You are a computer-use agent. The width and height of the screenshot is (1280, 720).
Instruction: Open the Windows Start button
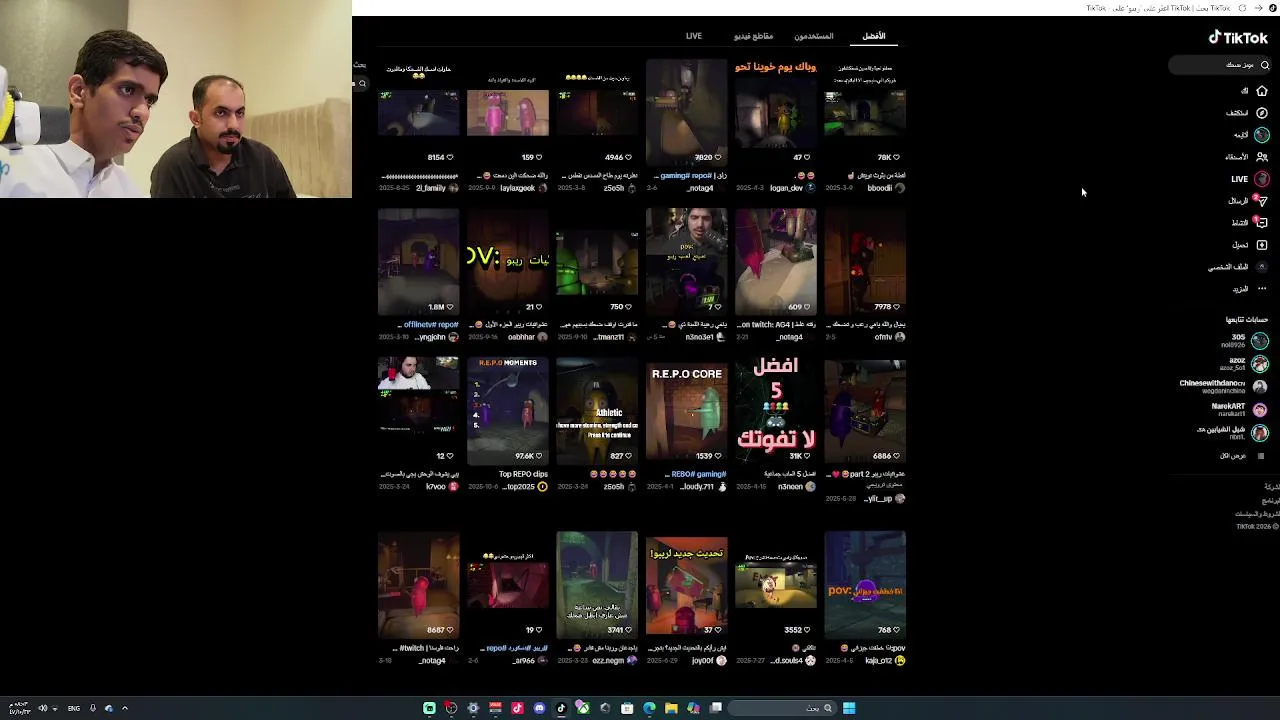coord(849,708)
